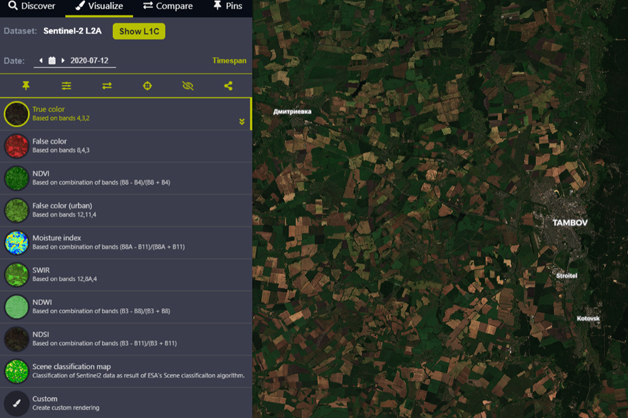This screenshot has width=628, height=418.
Task: Click the 2020-07-12 date field
Action: click(89, 61)
